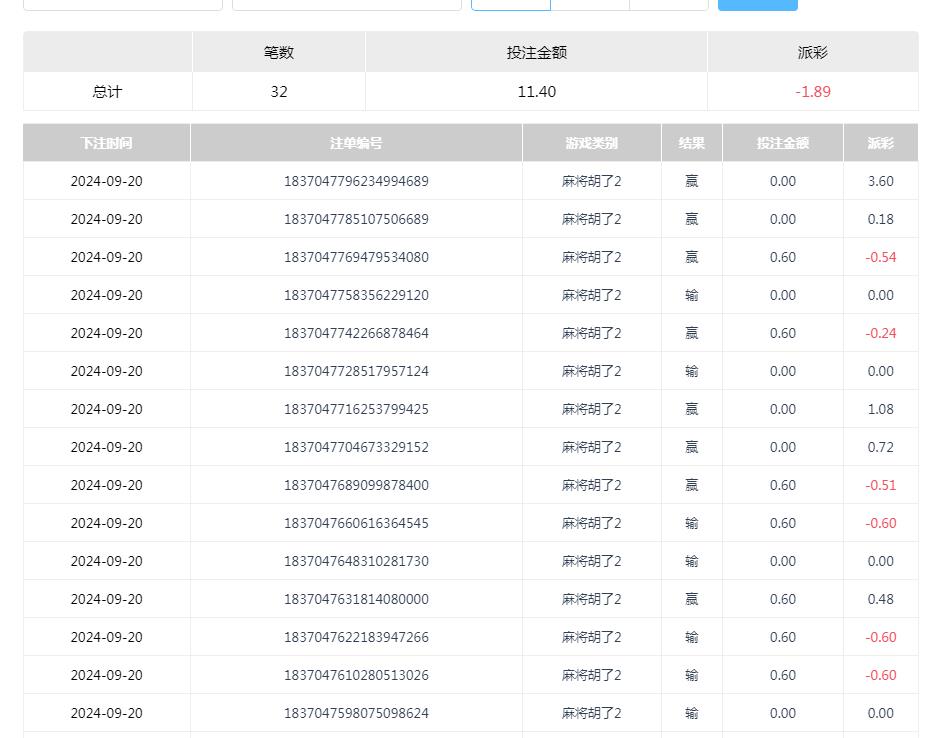The width and height of the screenshot is (949, 738).
Task: Click order number 1837047631814080000
Action: 356,599
